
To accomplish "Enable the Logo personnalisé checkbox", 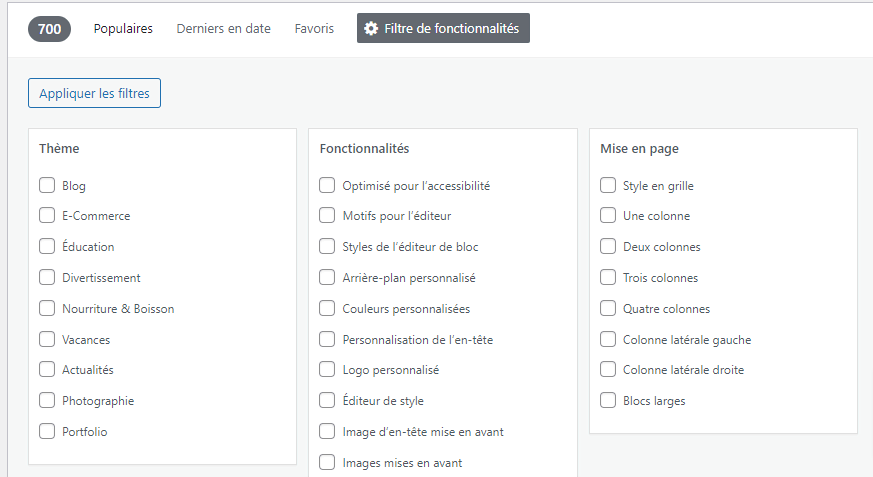I will (327, 369).
